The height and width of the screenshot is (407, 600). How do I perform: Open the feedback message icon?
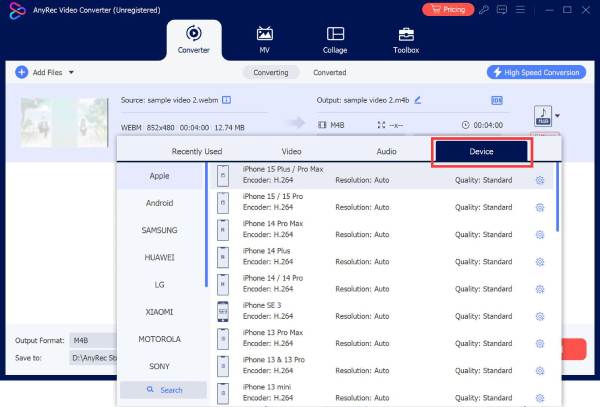pyautogui.click(x=502, y=10)
